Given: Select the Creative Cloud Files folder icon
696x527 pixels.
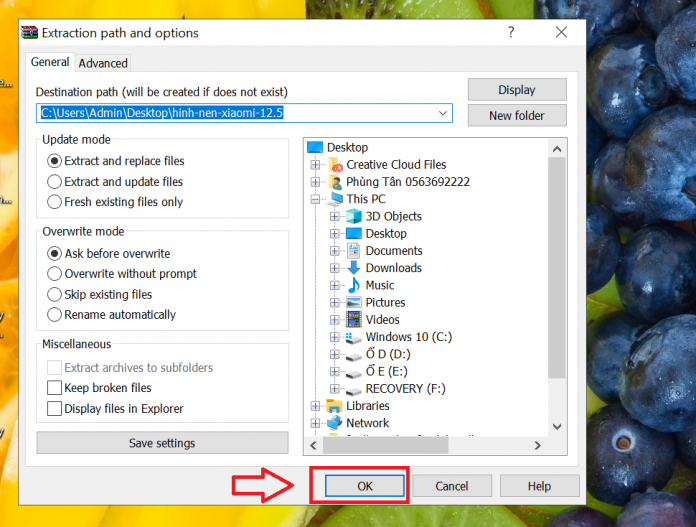Looking at the screenshot, I should pos(336,165).
